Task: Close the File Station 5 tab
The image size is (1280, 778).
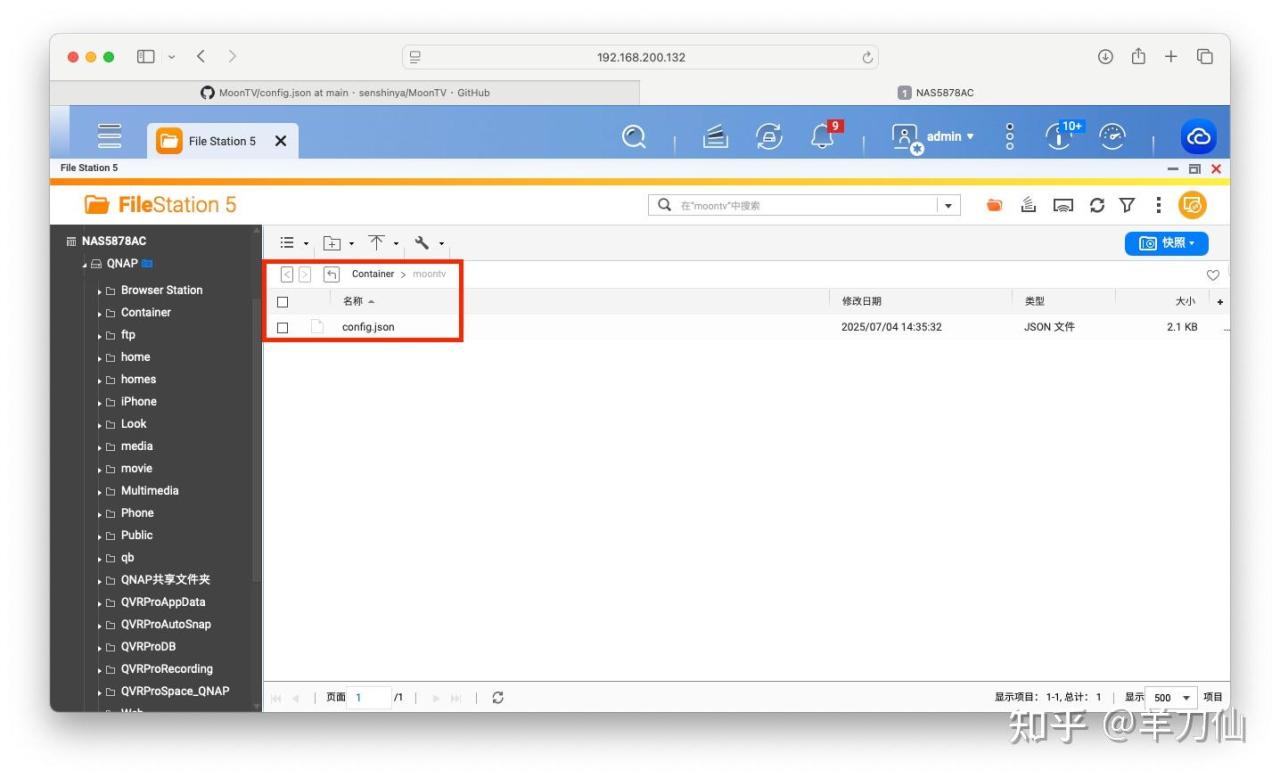Action: tap(280, 141)
